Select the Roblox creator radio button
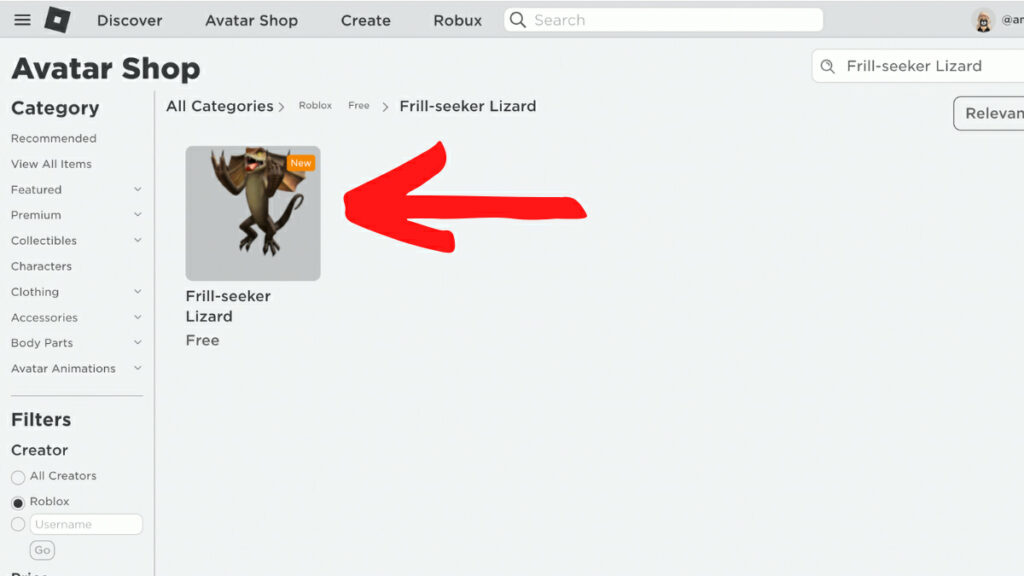1024x576 pixels. click(x=18, y=503)
